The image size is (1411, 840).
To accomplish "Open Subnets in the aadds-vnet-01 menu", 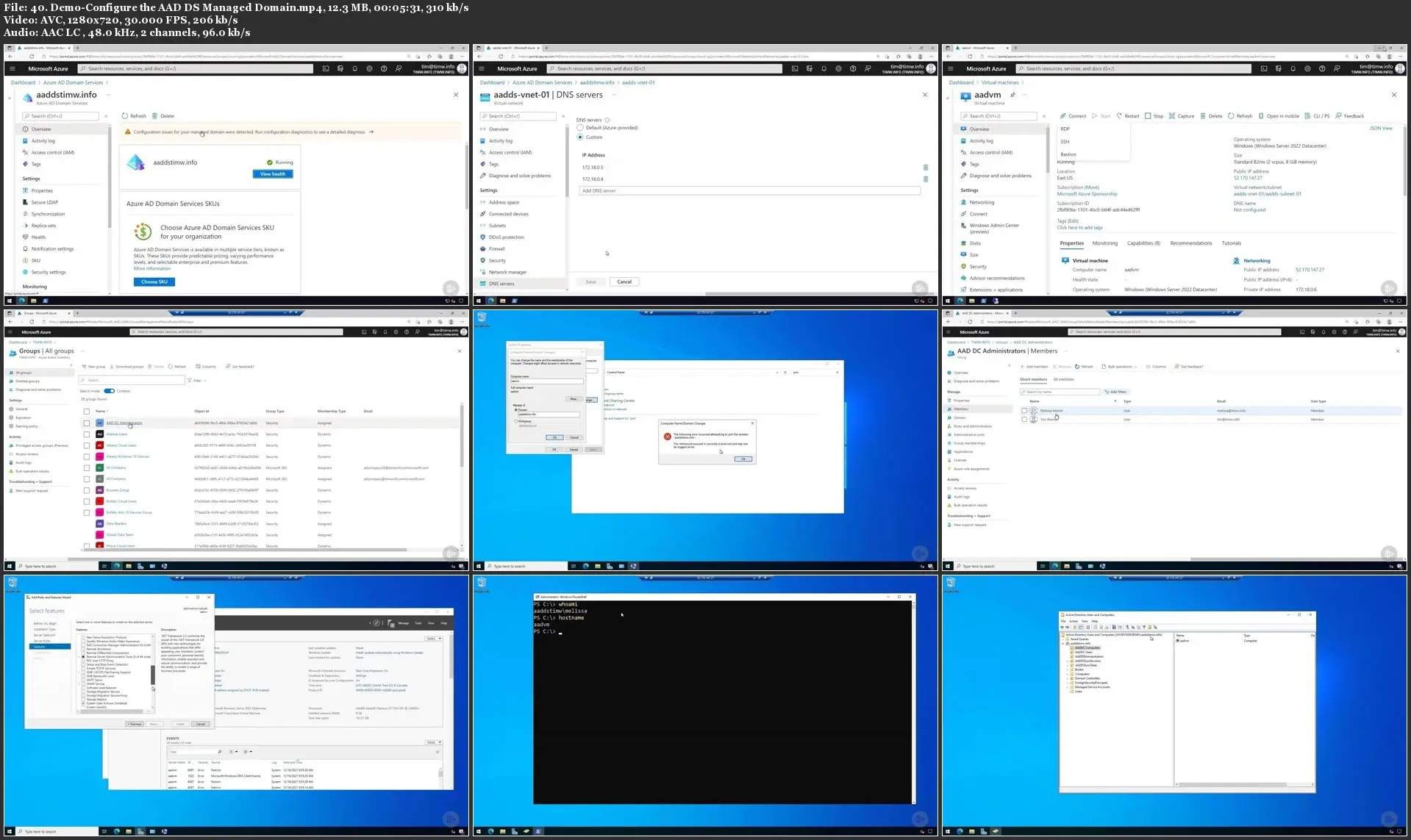I will click(x=497, y=226).
